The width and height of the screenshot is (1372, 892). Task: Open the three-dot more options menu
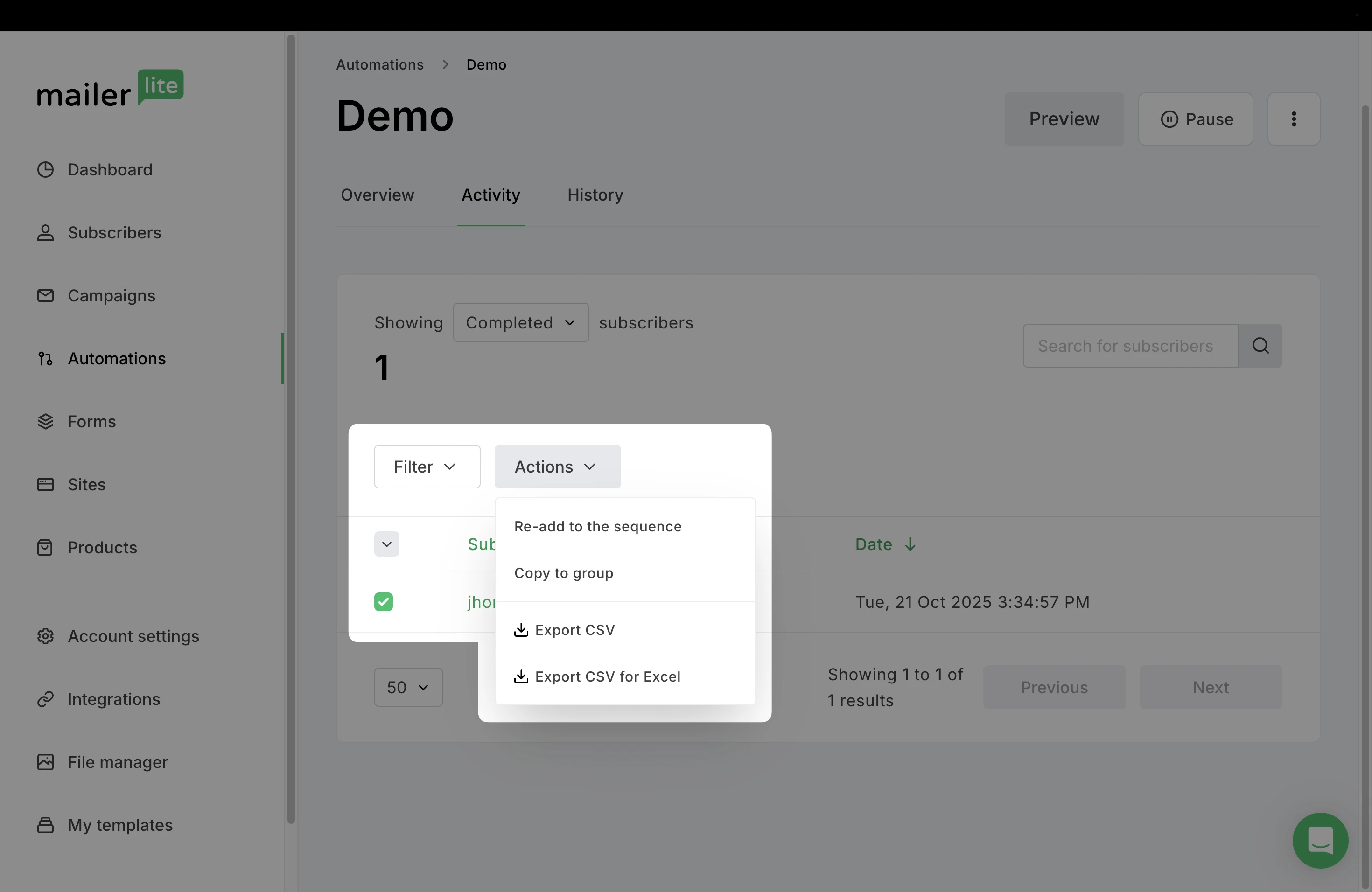click(1294, 119)
